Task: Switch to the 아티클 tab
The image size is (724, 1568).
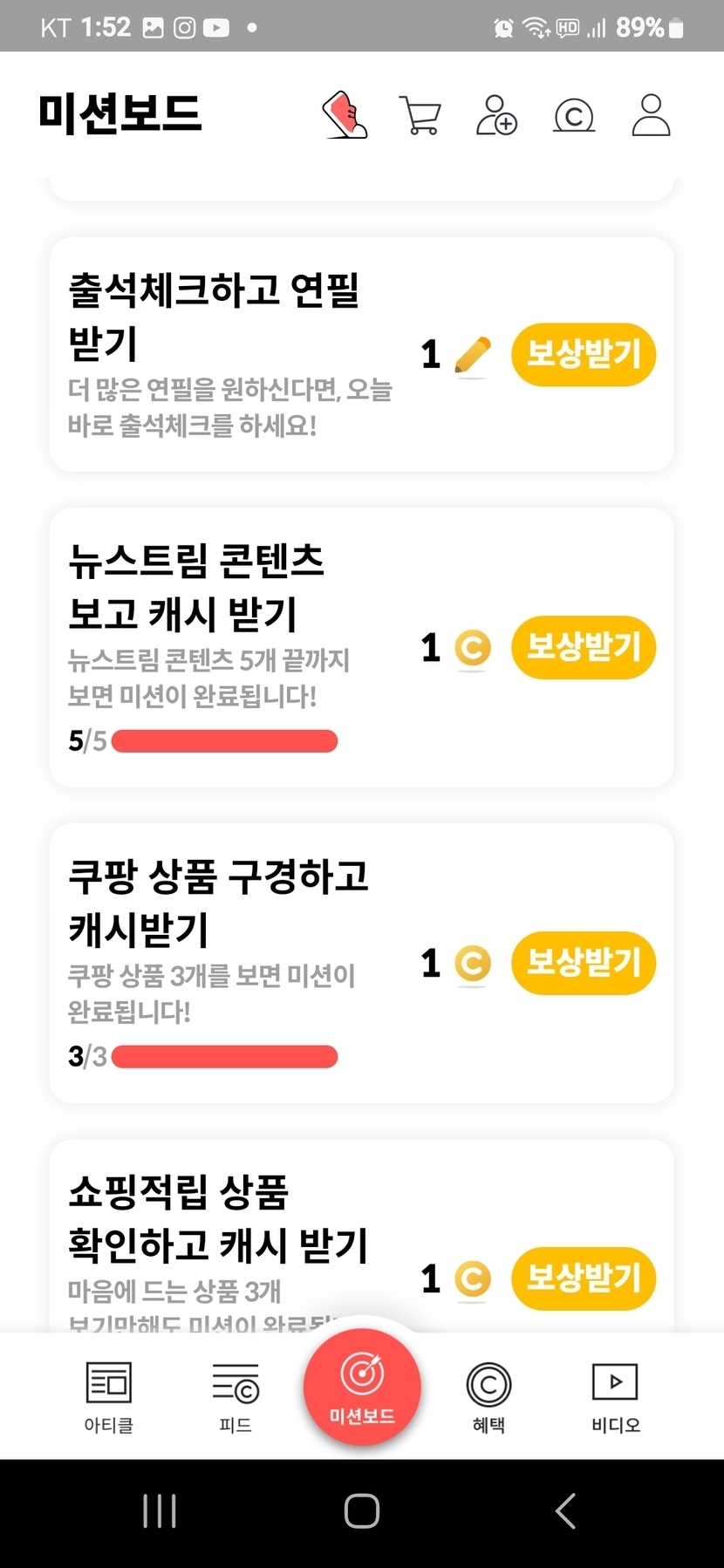Action: coord(109,1397)
